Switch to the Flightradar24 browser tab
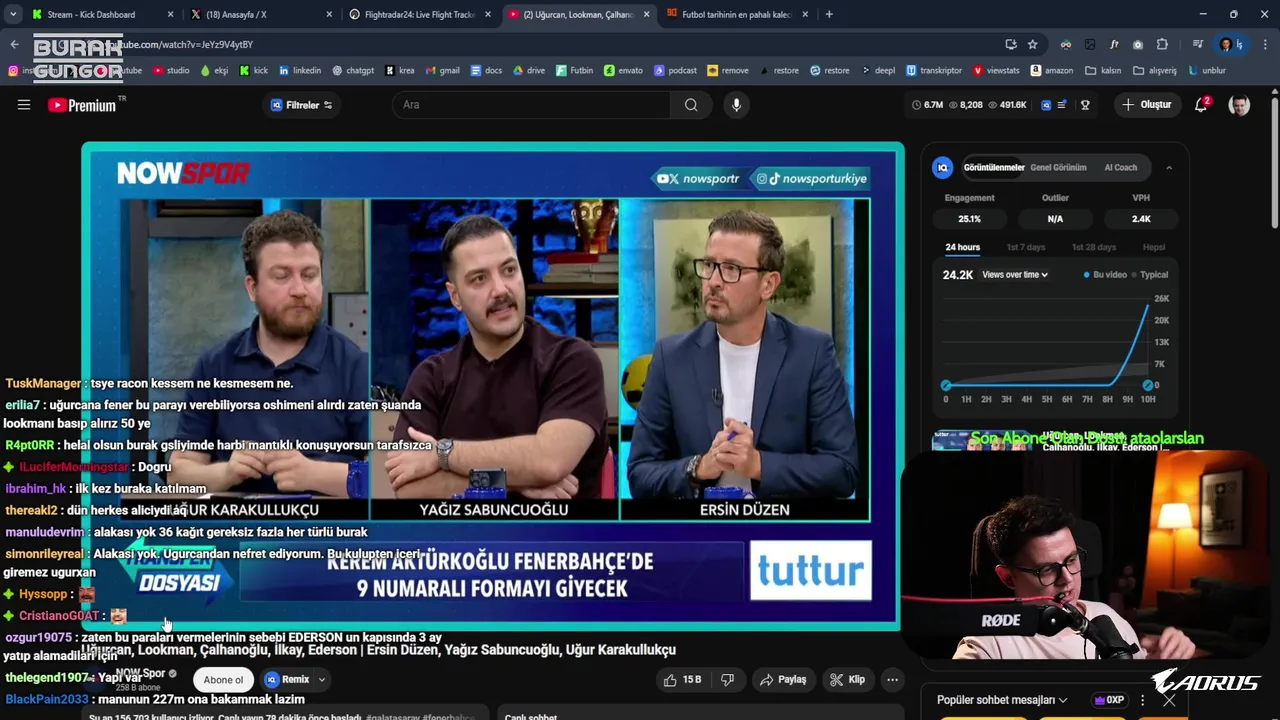 point(420,14)
